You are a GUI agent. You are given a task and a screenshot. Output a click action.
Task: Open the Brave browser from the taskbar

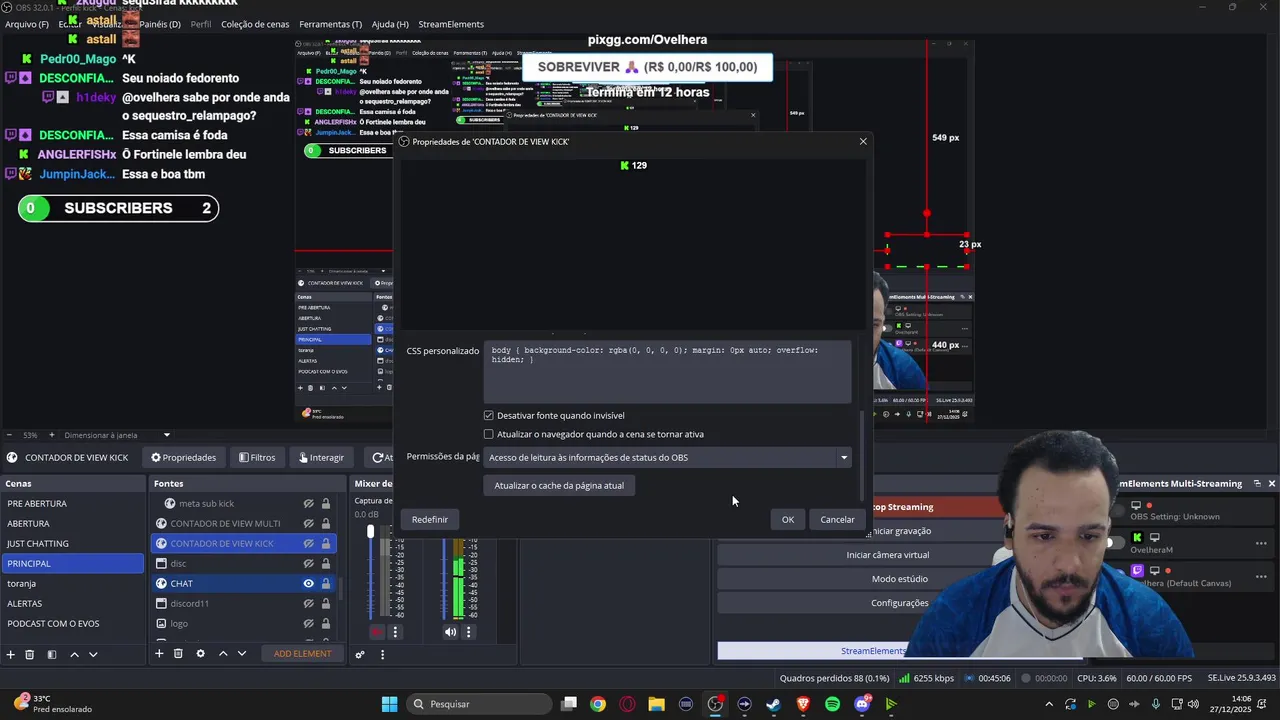click(x=803, y=704)
